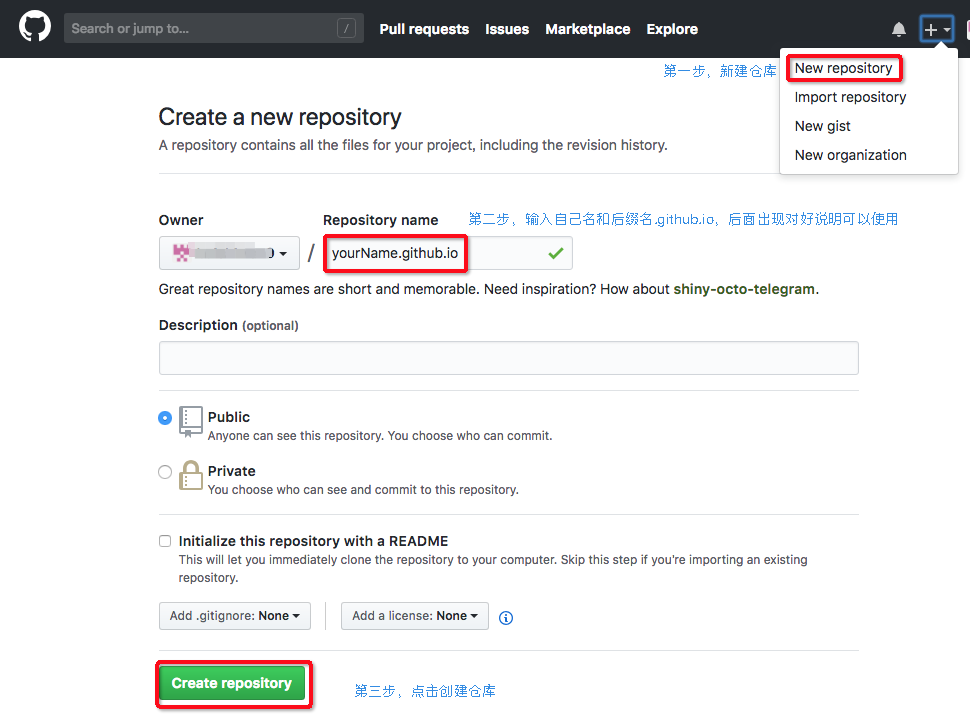This screenshot has height=723, width=970.
Task: Click the Description text field
Action: (x=509, y=358)
